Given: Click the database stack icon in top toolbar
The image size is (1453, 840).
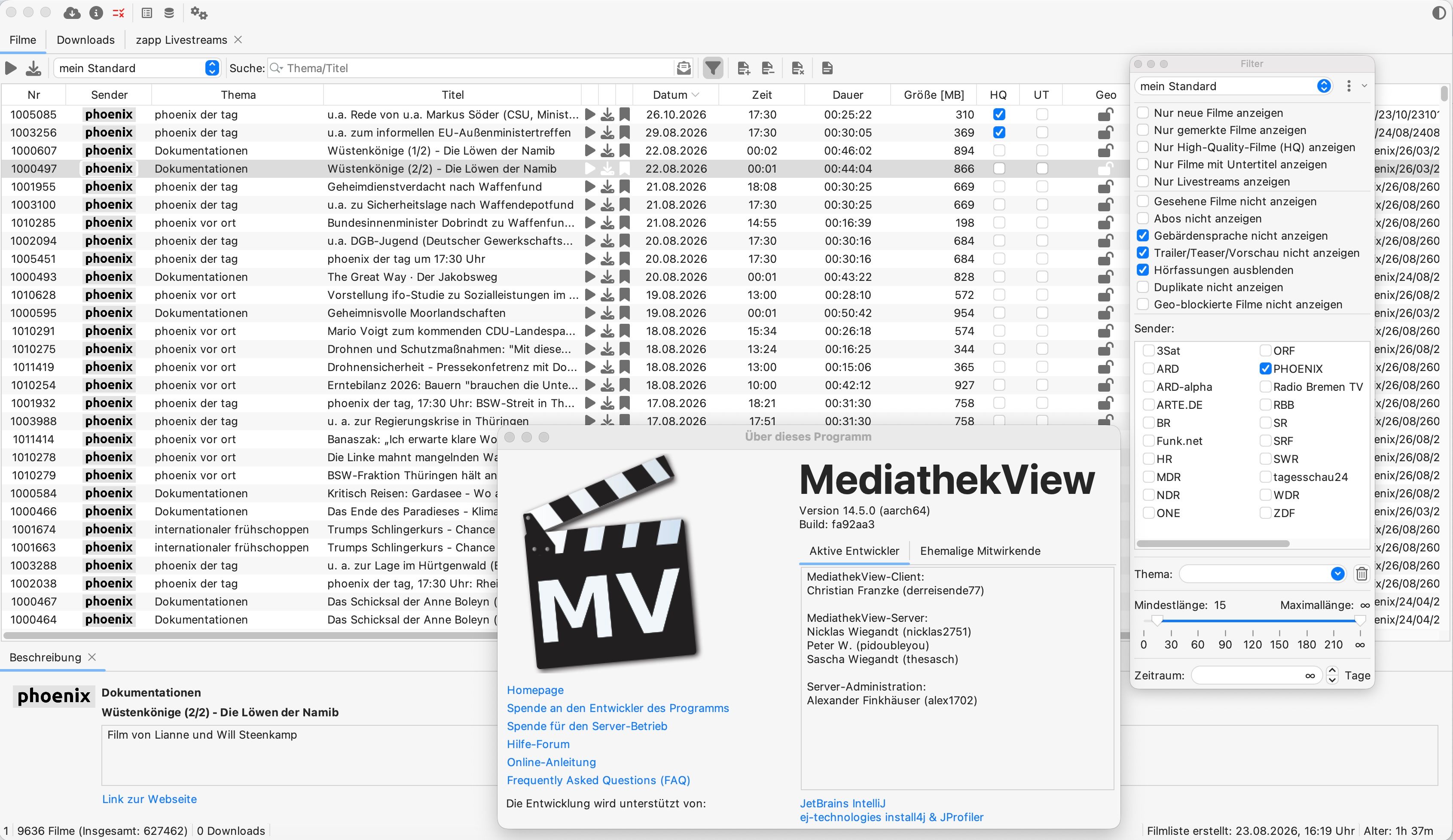Looking at the screenshot, I should [169, 13].
